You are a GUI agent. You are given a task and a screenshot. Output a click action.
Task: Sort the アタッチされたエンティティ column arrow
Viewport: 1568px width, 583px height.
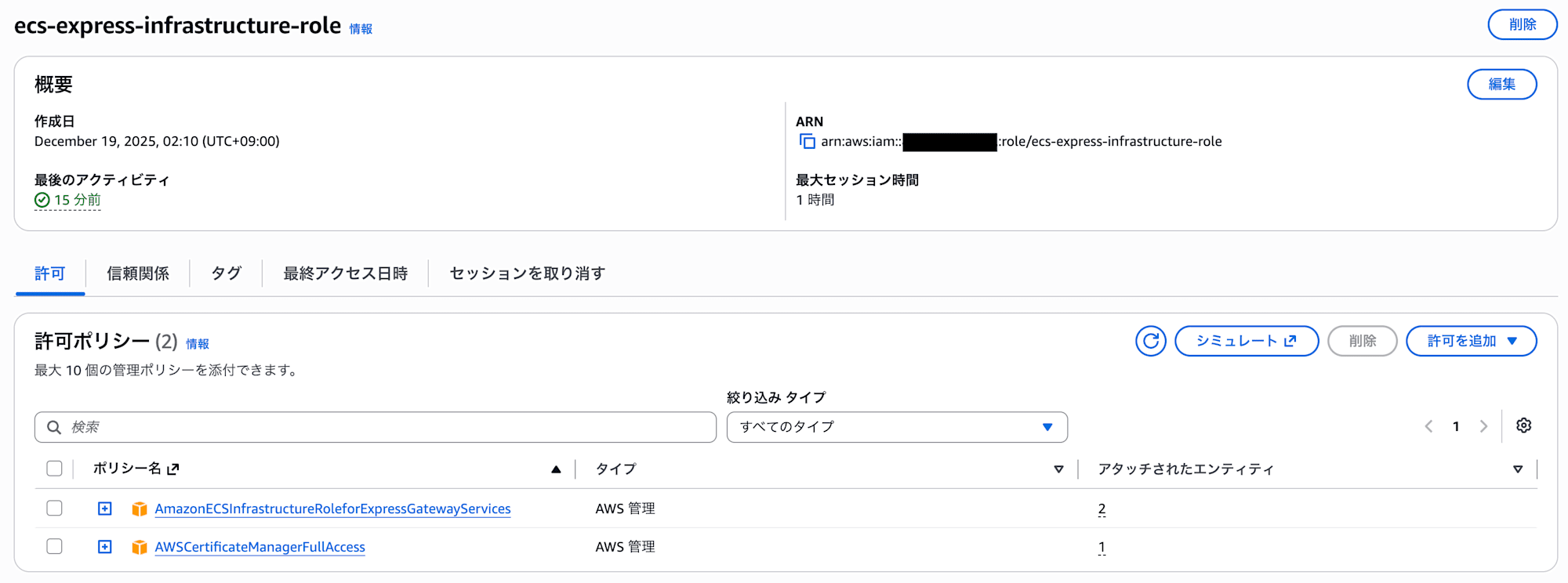(x=1518, y=469)
